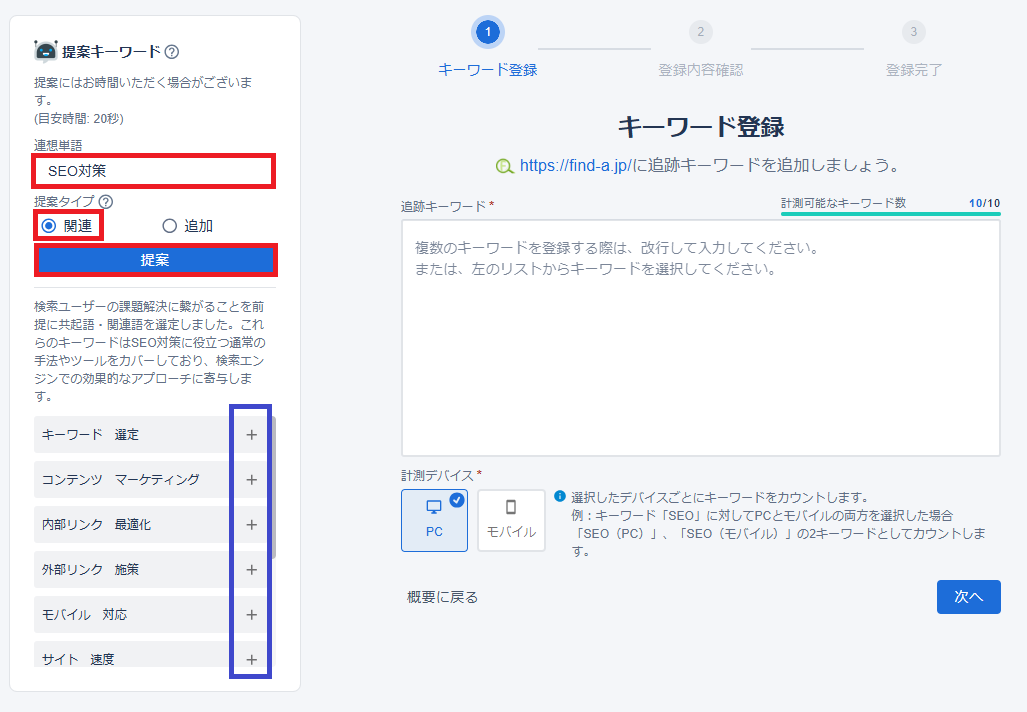Add 外部リンク 施策 with the plus icon
Image resolution: width=1027 pixels, height=712 pixels.
tap(252, 570)
